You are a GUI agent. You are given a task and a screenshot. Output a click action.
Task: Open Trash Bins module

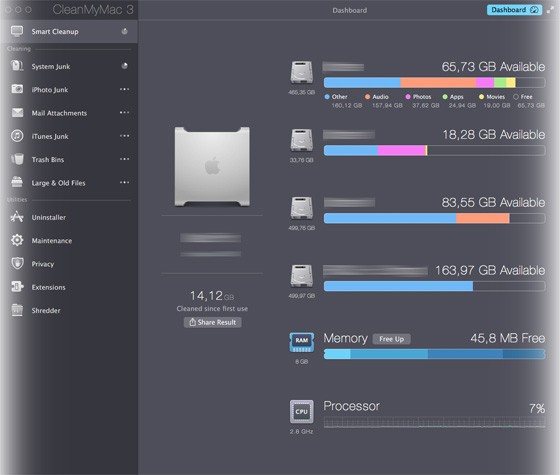point(69,159)
